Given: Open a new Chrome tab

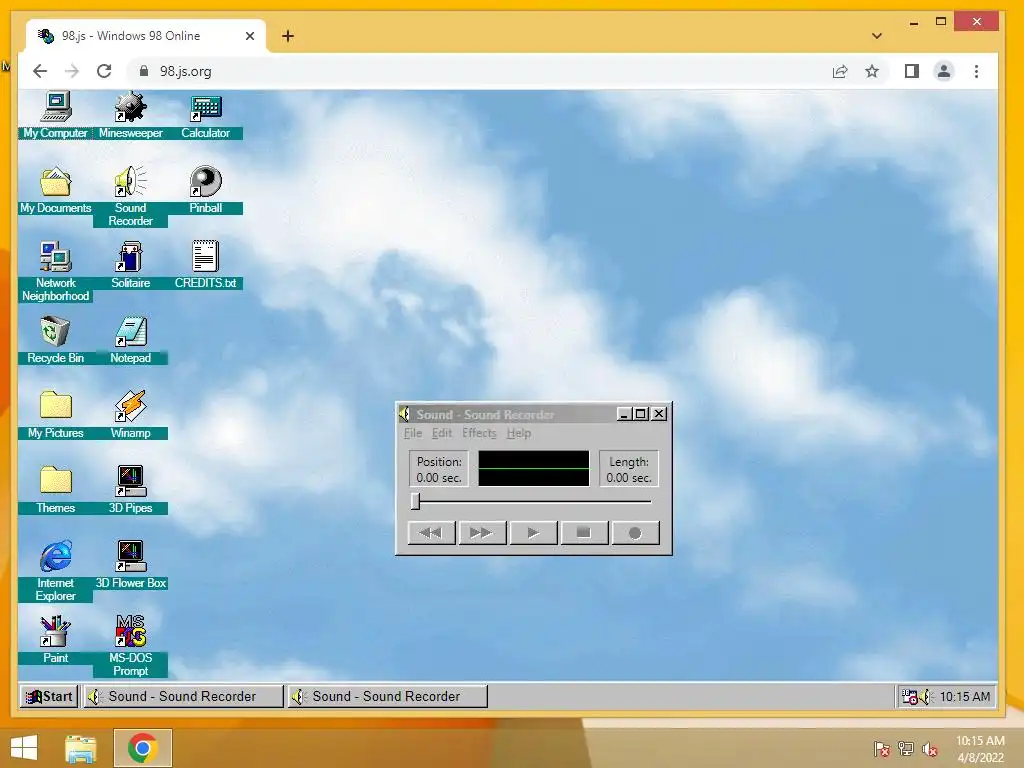Looking at the screenshot, I should pyautogui.click(x=288, y=36).
